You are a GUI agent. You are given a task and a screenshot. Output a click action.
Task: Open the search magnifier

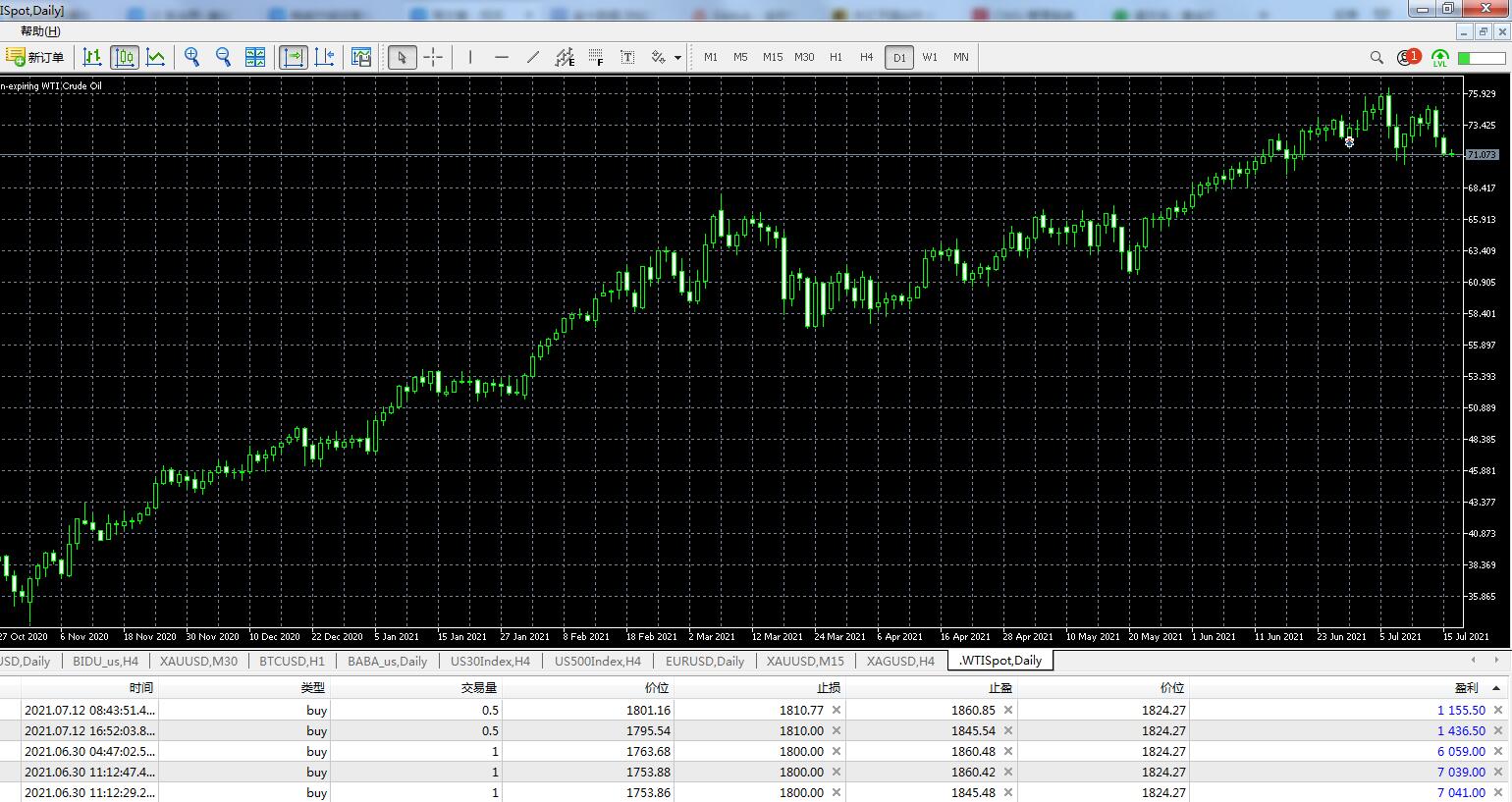point(1377,58)
